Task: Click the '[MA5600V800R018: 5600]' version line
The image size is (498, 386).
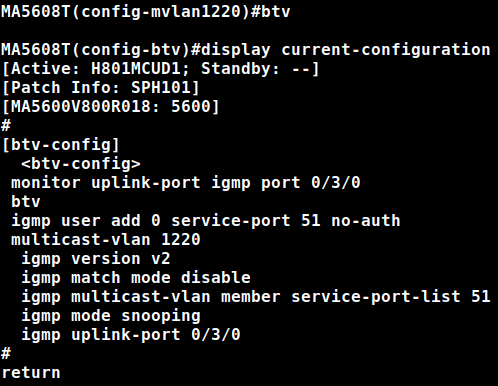Action: point(111,107)
